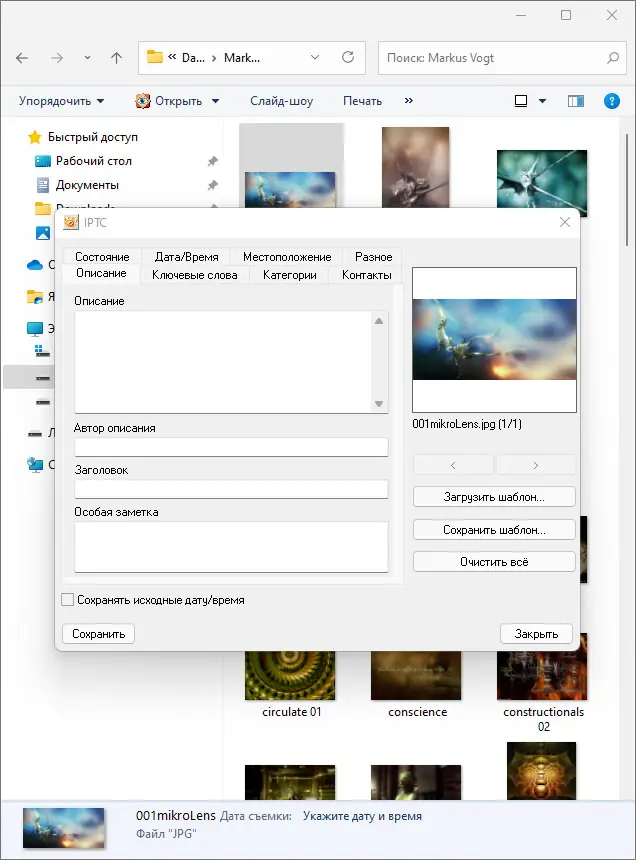Switch to Разное tab
The image size is (636, 860).
[373, 257]
